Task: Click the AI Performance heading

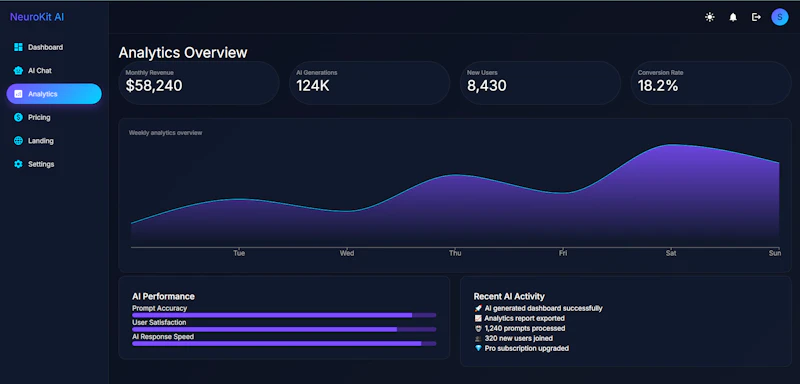Action: click(163, 296)
